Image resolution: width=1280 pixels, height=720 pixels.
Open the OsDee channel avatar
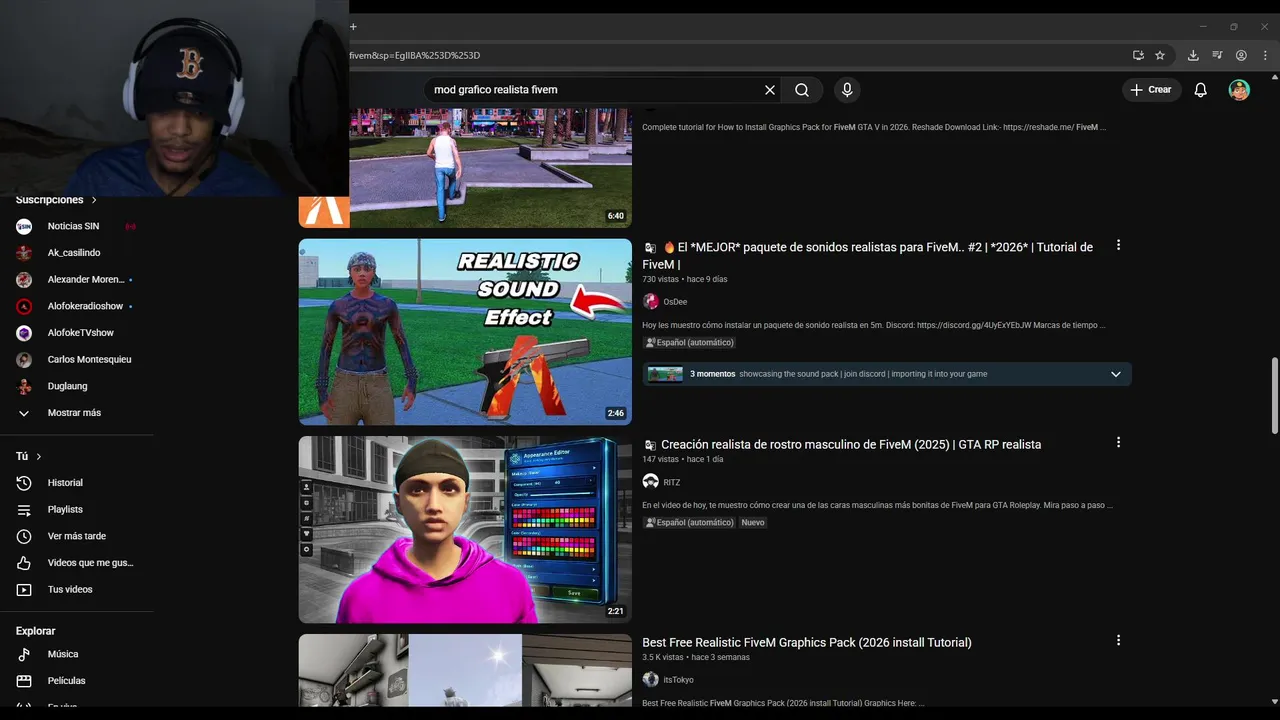pos(651,302)
